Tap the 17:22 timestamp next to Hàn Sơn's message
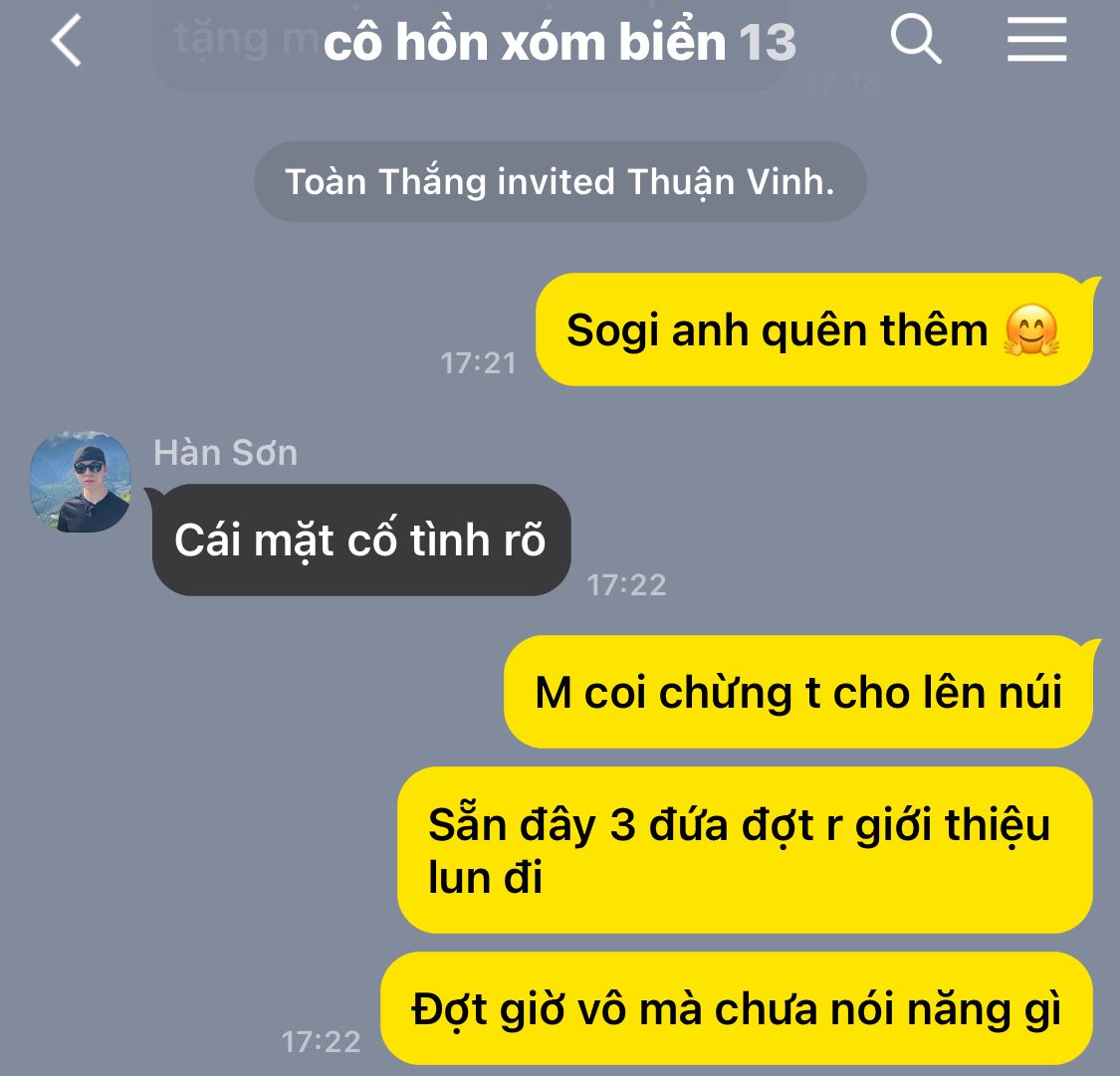 click(626, 585)
